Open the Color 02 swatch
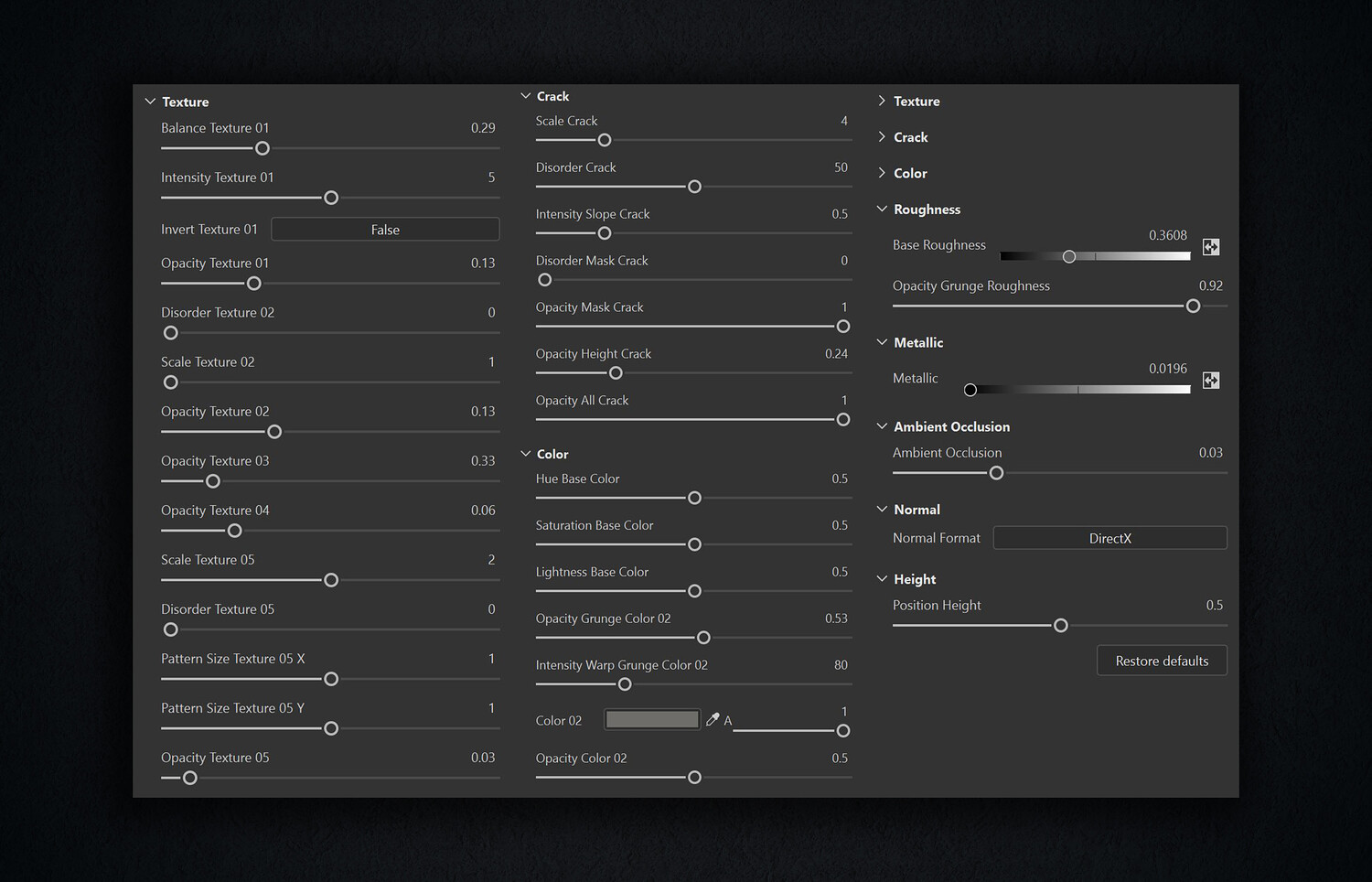Screen dimensions: 1372x882 pyautogui.click(x=652, y=720)
